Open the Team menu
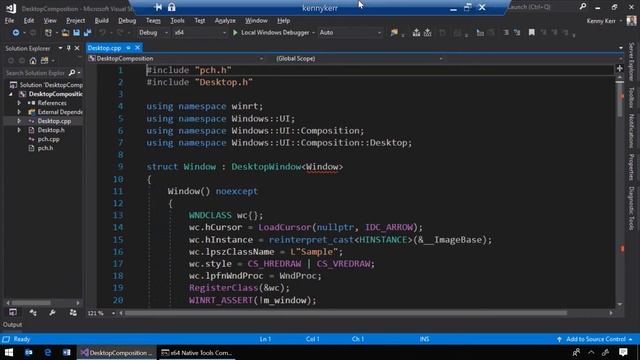Viewport: 640px width, 360px height. [x=153, y=20]
